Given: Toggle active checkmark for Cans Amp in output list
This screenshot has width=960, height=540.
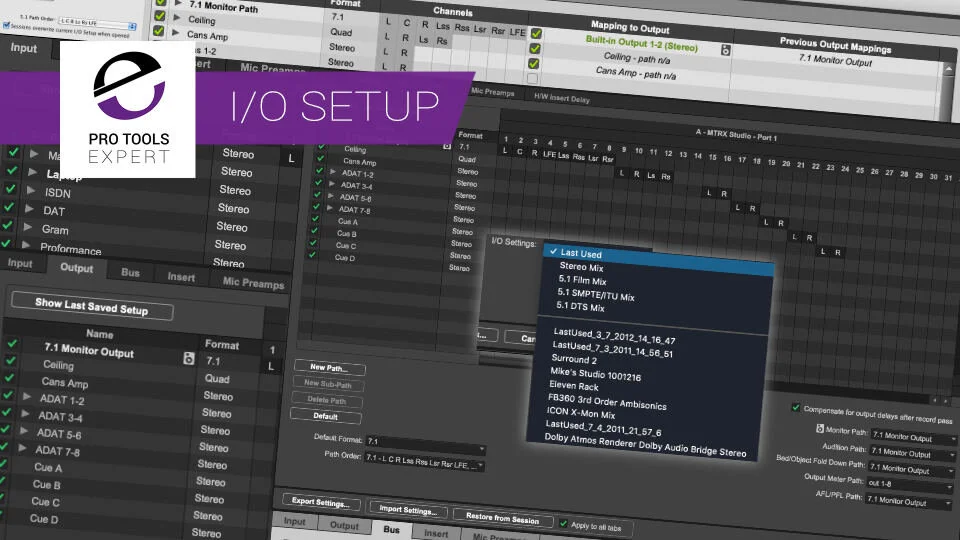Looking at the screenshot, I should 9,378.
